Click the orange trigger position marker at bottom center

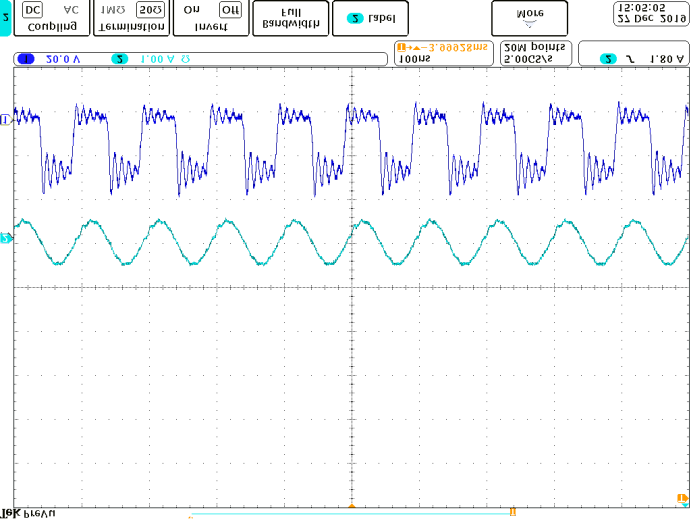351,508
